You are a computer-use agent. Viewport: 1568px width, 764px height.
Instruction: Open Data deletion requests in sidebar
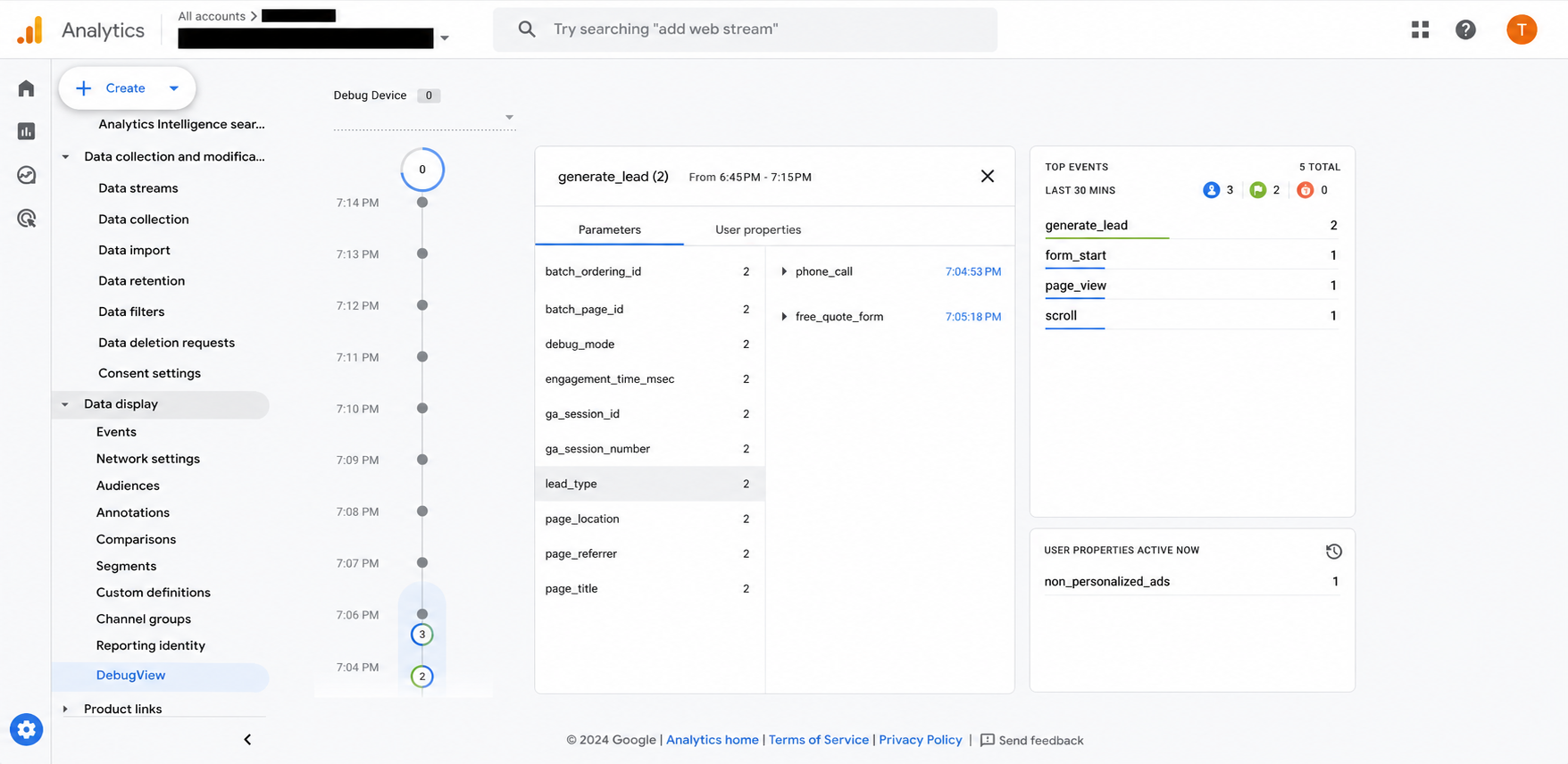tap(167, 343)
